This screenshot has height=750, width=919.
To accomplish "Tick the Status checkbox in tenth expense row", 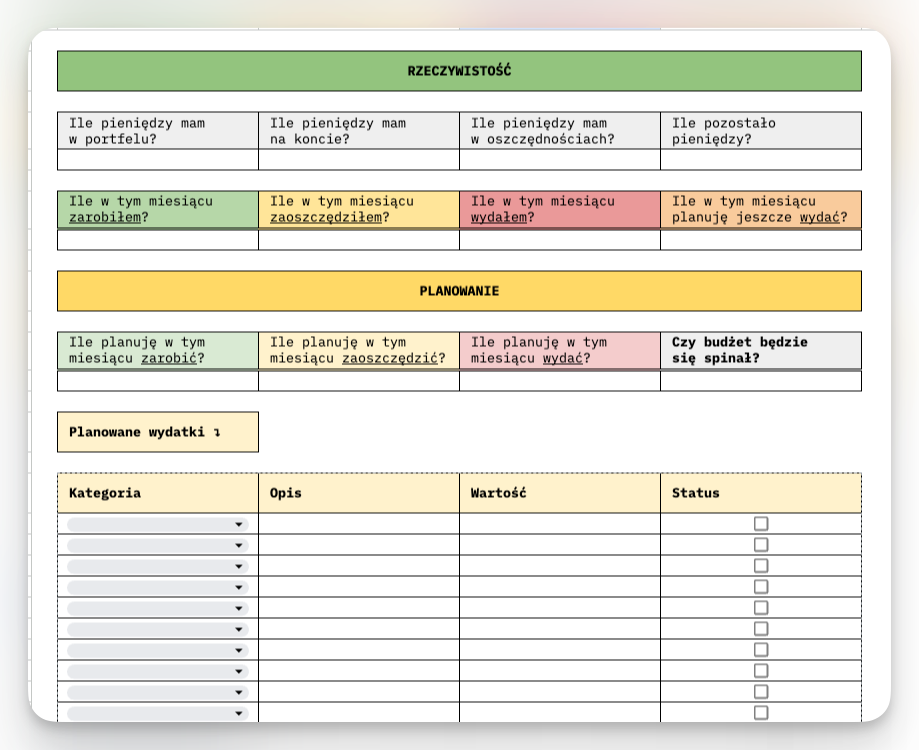I will pyautogui.click(x=761, y=712).
